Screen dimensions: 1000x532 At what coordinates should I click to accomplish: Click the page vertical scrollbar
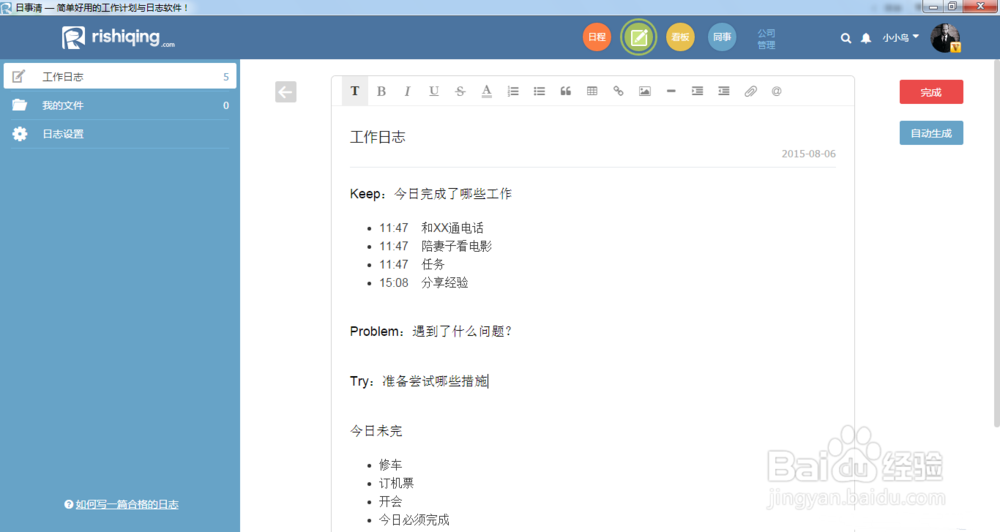point(996,242)
